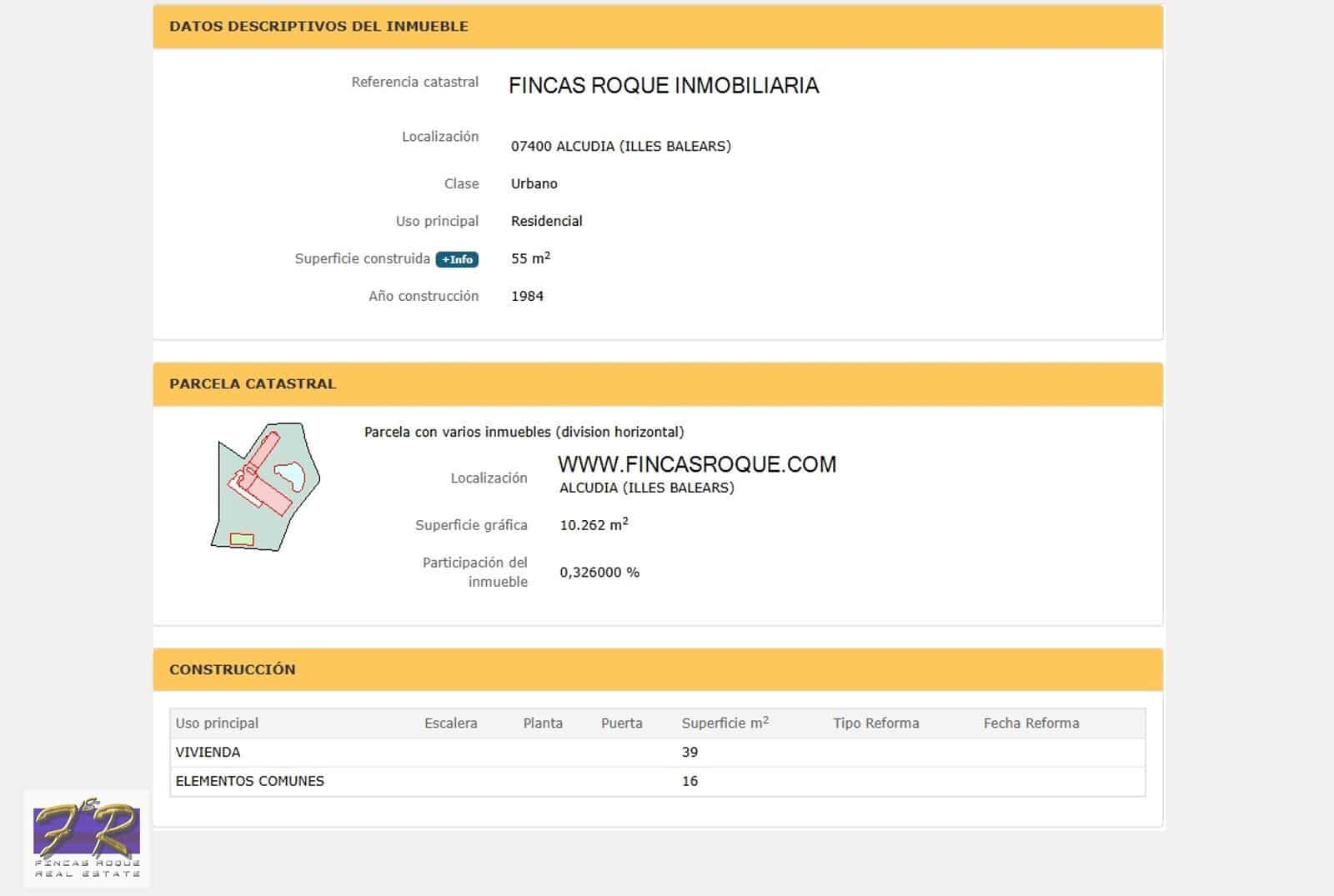Click the Parcela con varios inmuebles description
1334x896 pixels.
point(524,432)
